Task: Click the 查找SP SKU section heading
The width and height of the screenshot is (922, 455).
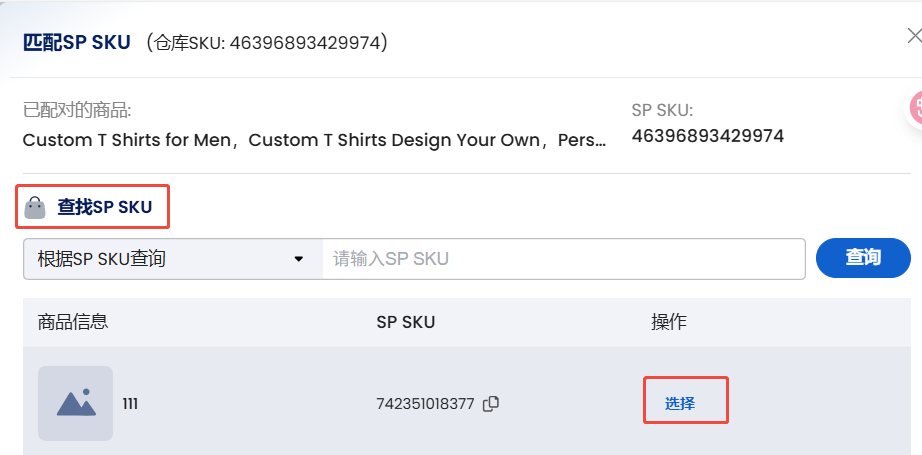Action: click(104, 207)
